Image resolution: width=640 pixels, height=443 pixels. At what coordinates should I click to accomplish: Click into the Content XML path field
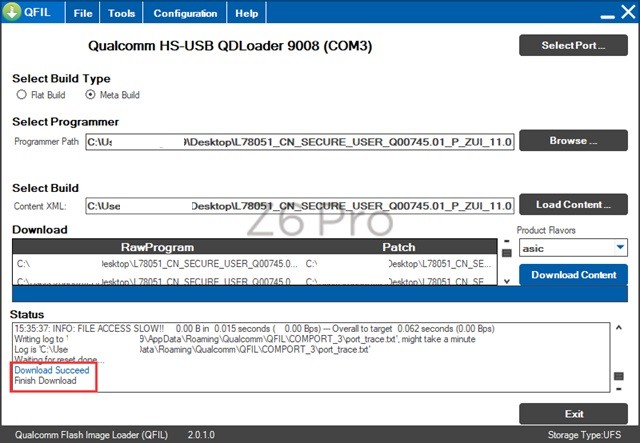tap(299, 206)
